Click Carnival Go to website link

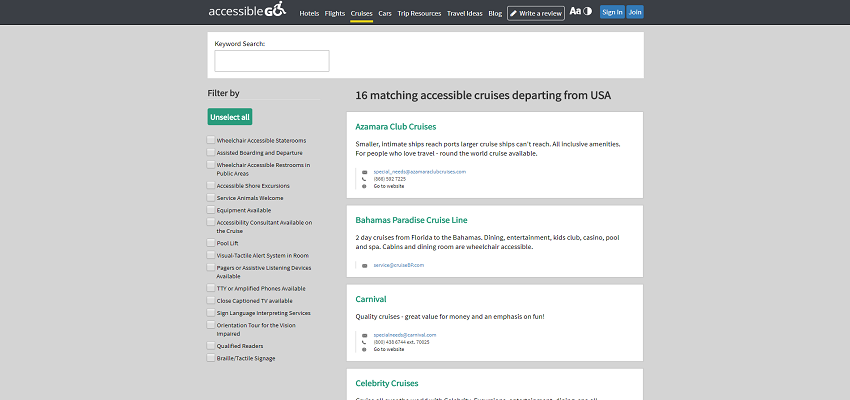pos(389,349)
